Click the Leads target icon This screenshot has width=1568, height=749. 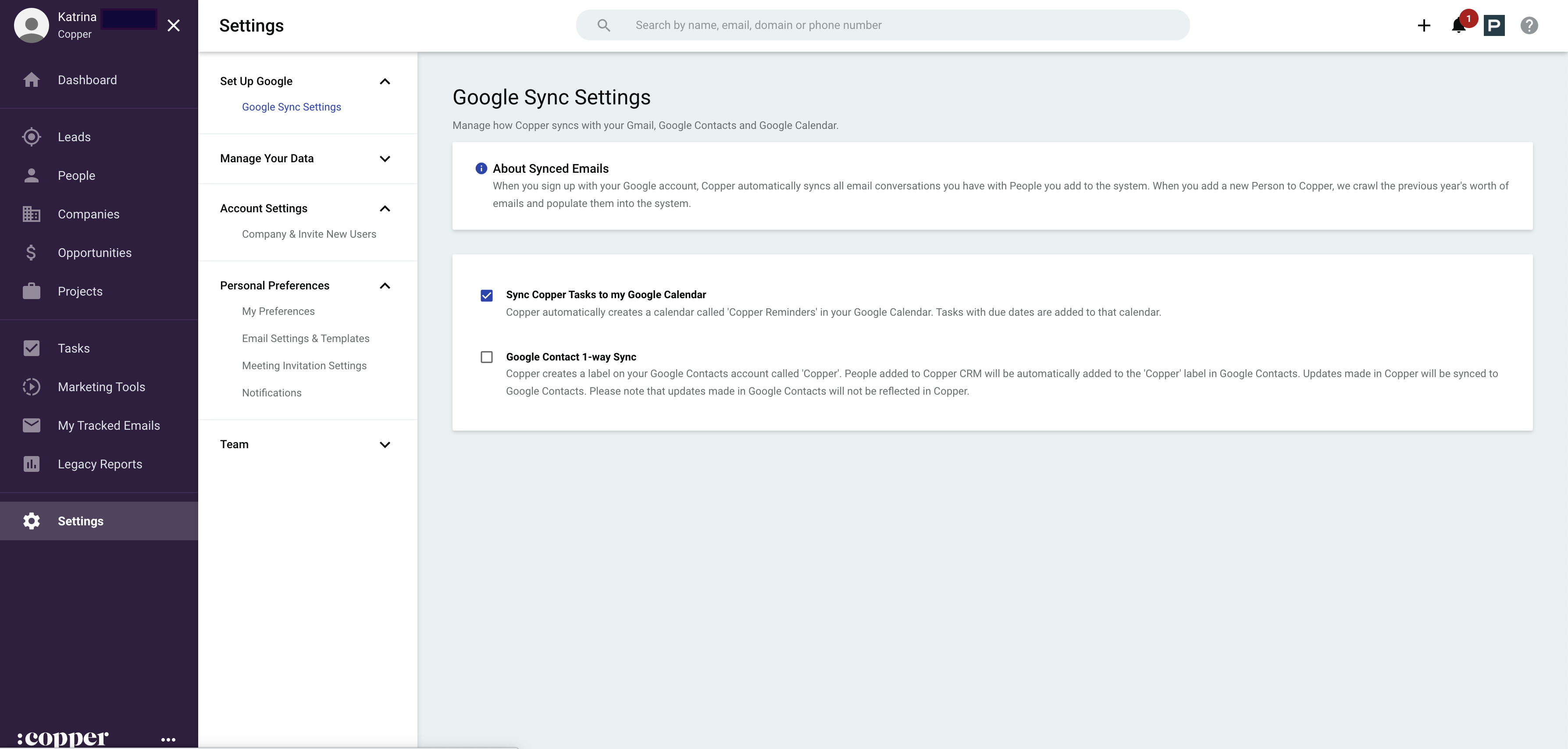31,137
